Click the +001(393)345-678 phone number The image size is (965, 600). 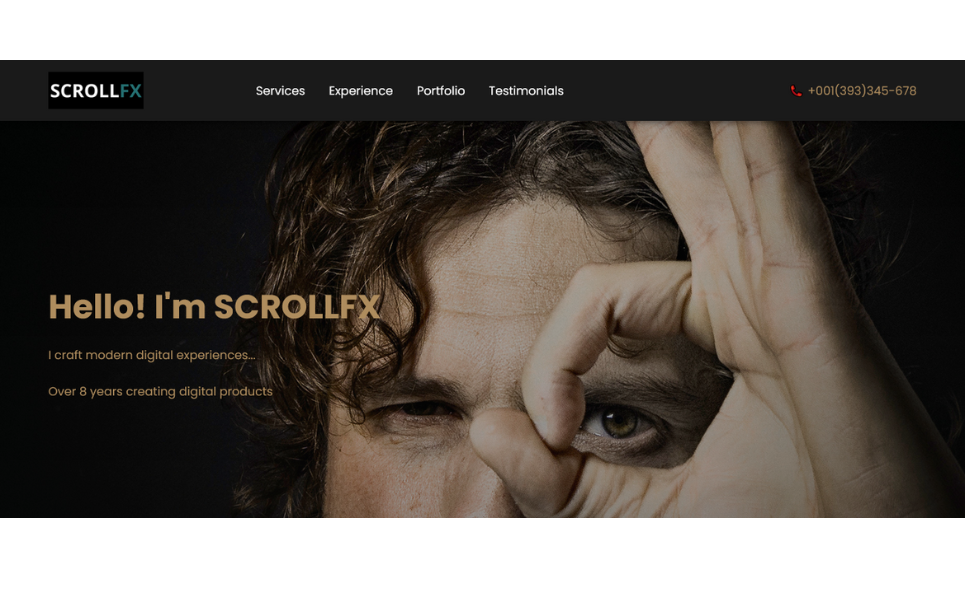click(862, 91)
